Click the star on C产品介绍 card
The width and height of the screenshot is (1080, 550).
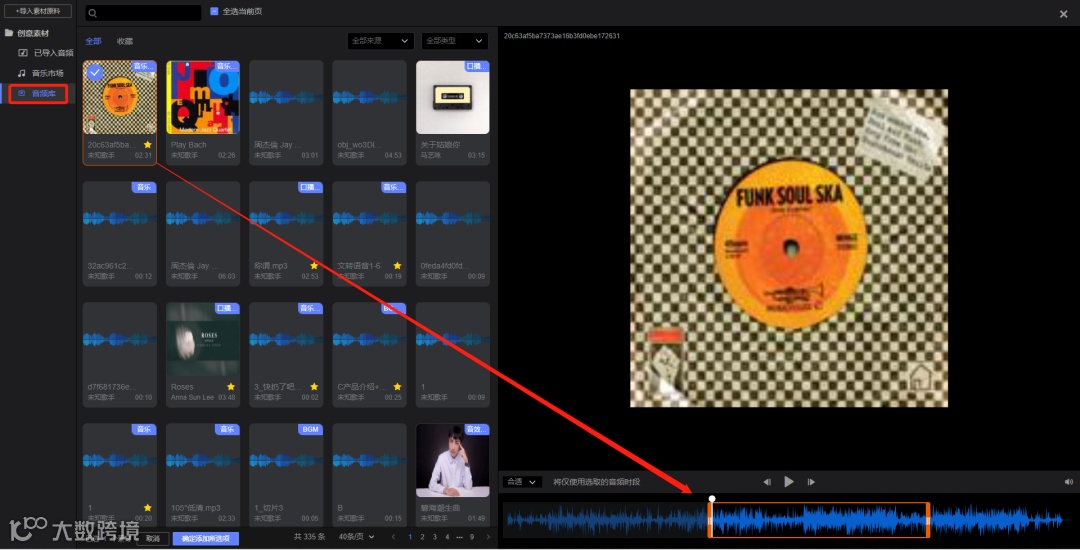click(397, 387)
